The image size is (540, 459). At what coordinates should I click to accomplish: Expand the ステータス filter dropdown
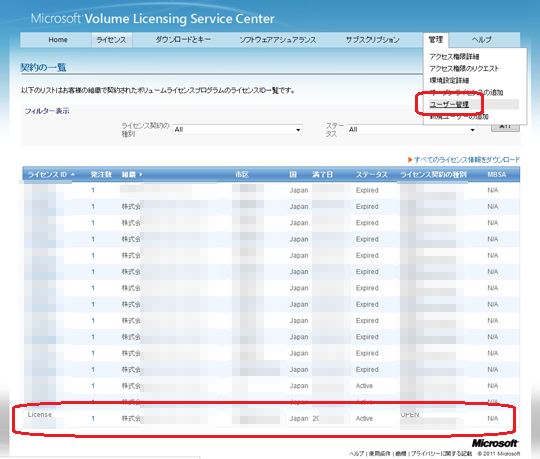point(412,129)
